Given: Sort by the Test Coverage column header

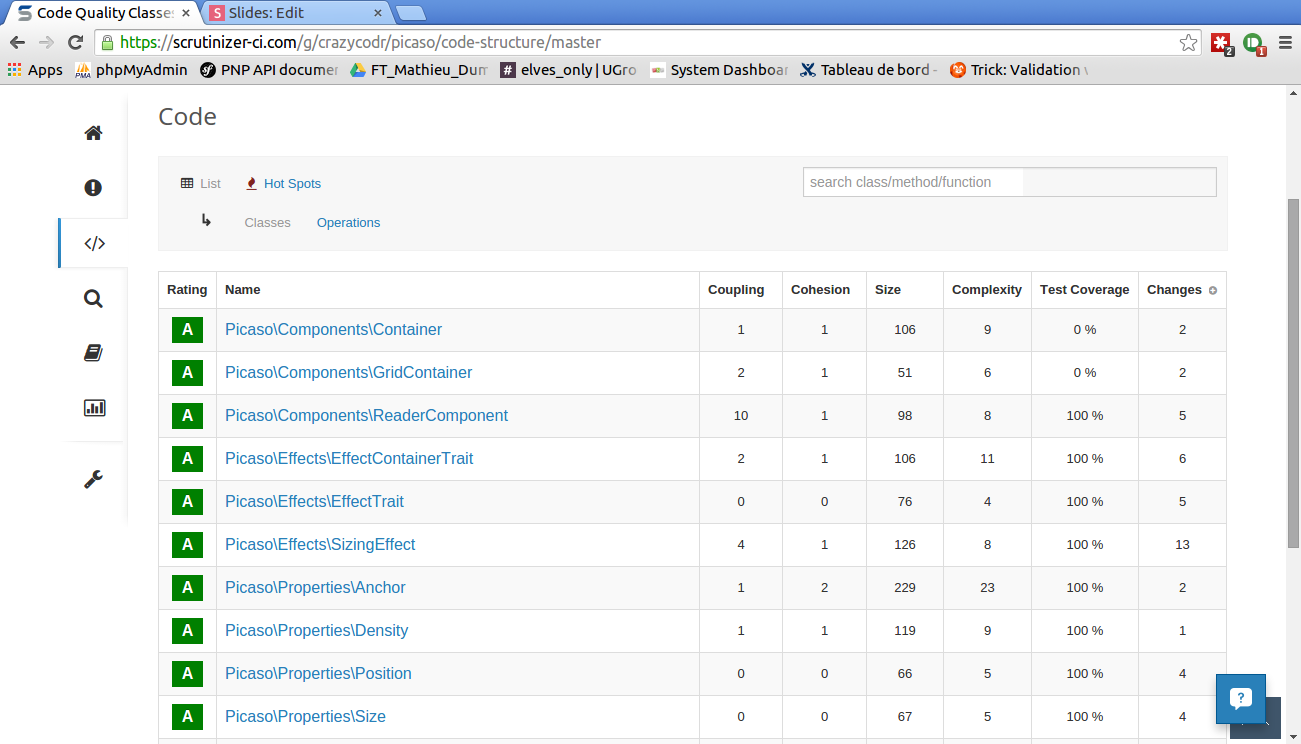Looking at the screenshot, I should click(x=1084, y=290).
